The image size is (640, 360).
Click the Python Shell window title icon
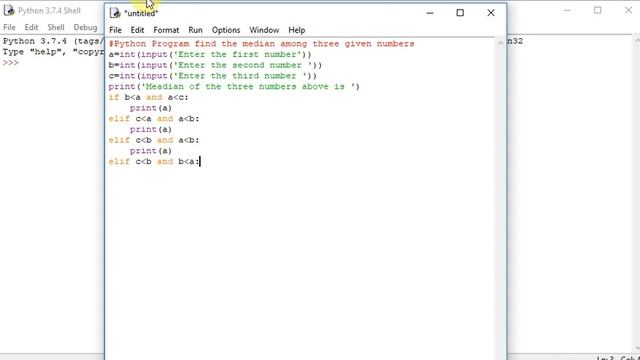[x=9, y=10]
